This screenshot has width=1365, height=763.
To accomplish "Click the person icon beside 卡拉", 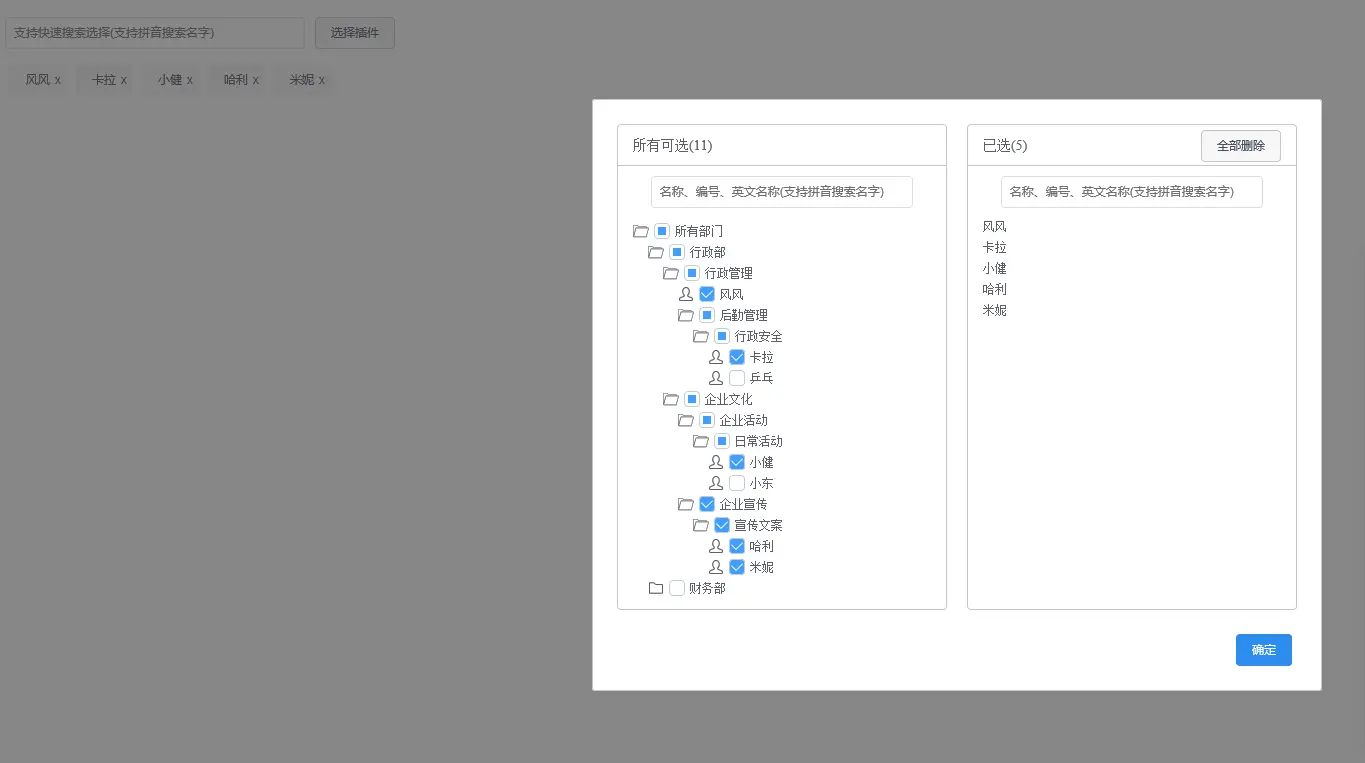I will (x=716, y=357).
